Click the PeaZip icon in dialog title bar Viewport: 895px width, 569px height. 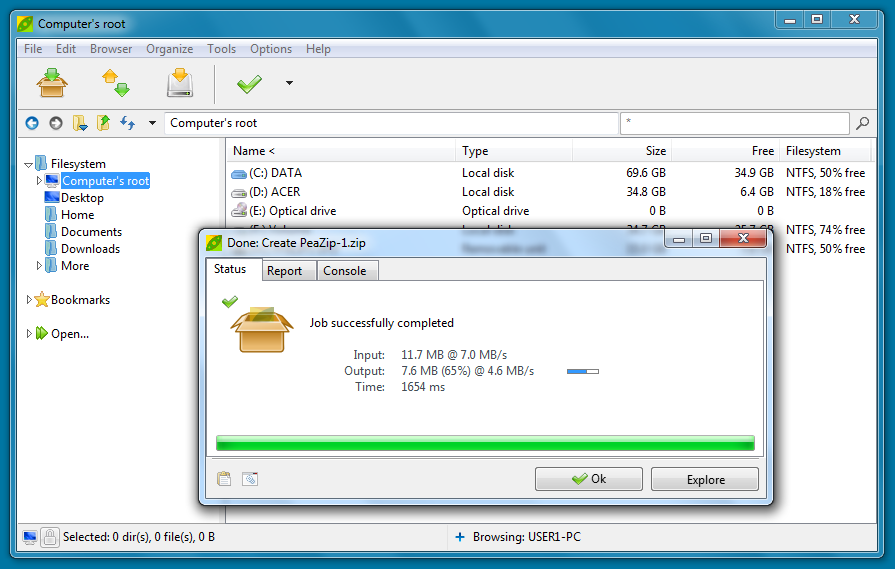[213, 243]
